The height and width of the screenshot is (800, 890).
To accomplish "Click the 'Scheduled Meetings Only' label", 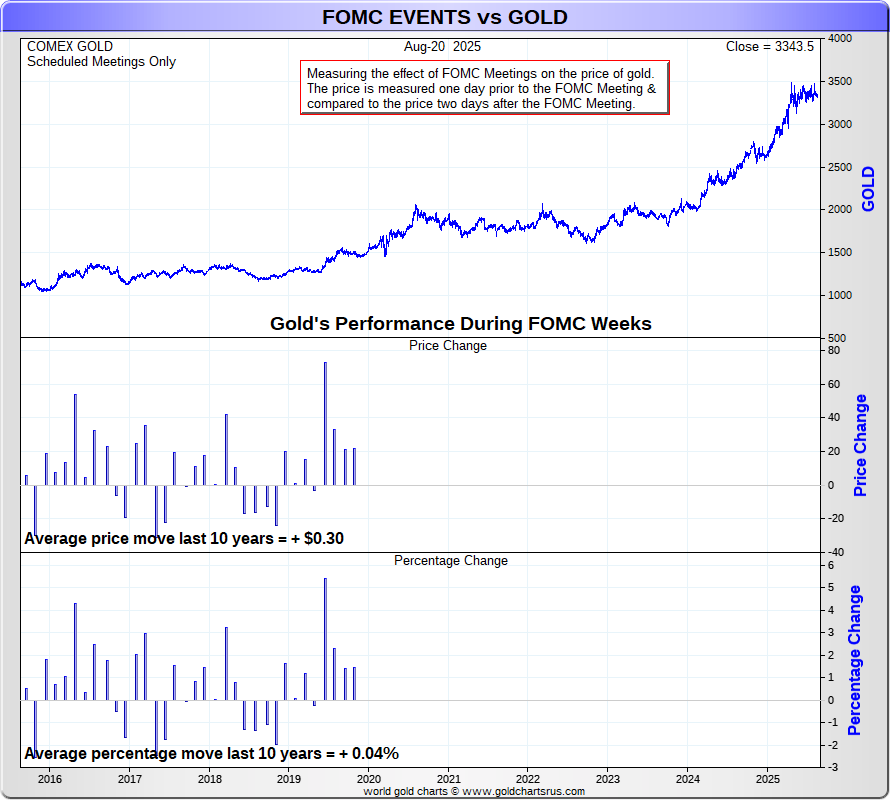I will coord(102,61).
